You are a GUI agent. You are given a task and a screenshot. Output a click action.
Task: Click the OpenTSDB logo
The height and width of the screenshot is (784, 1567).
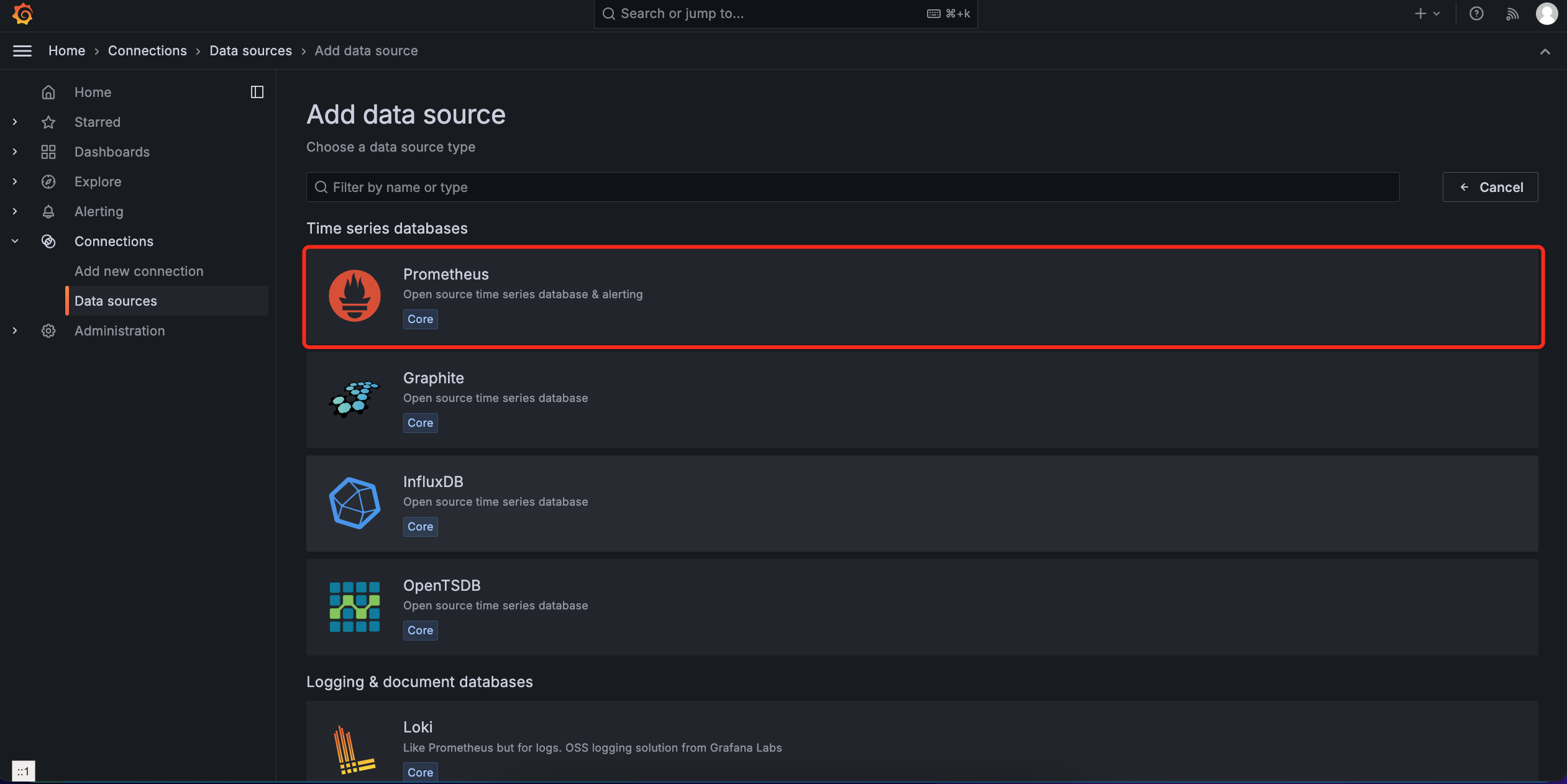(x=355, y=606)
